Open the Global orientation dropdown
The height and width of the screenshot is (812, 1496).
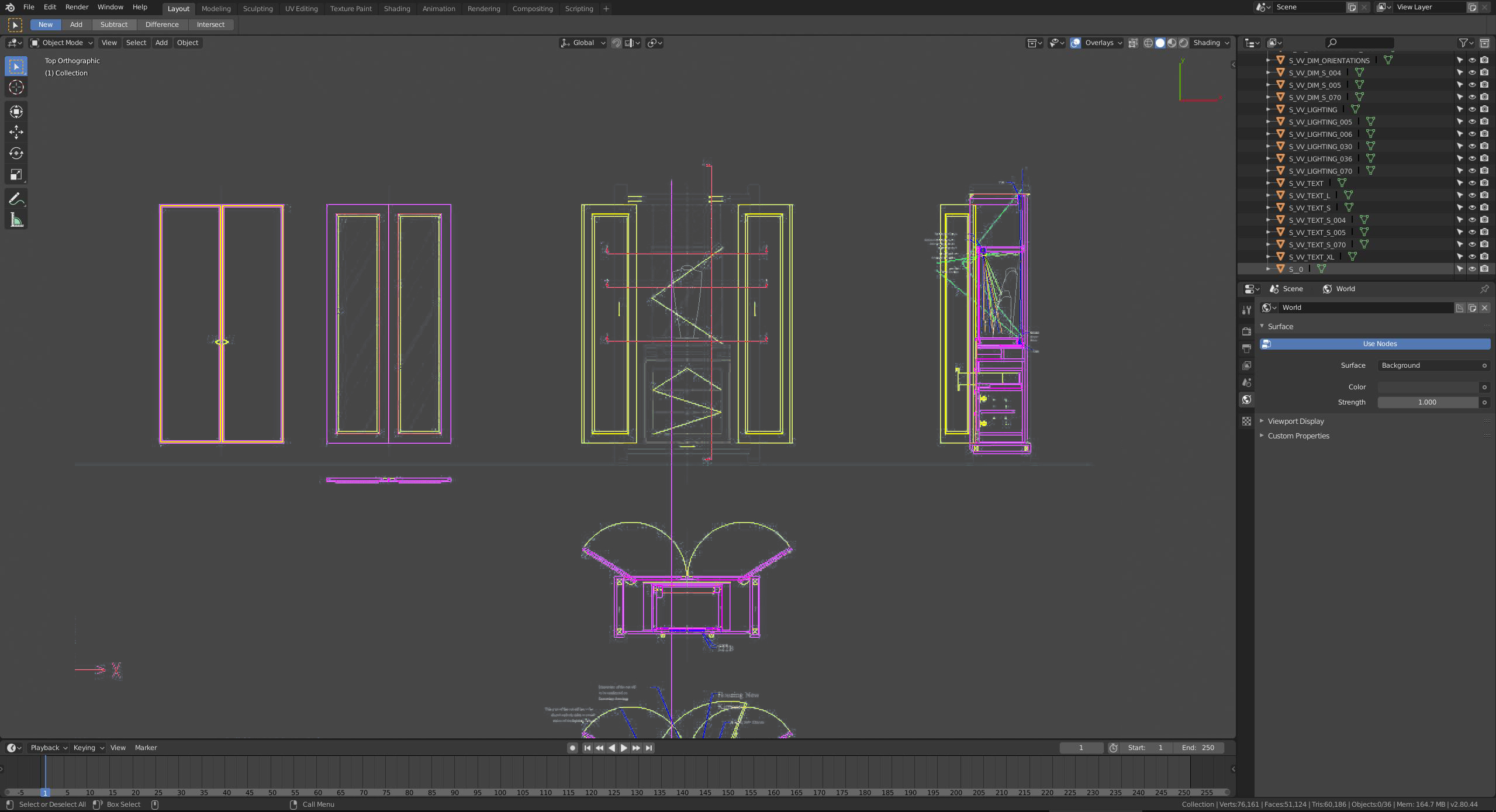pos(583,43)
